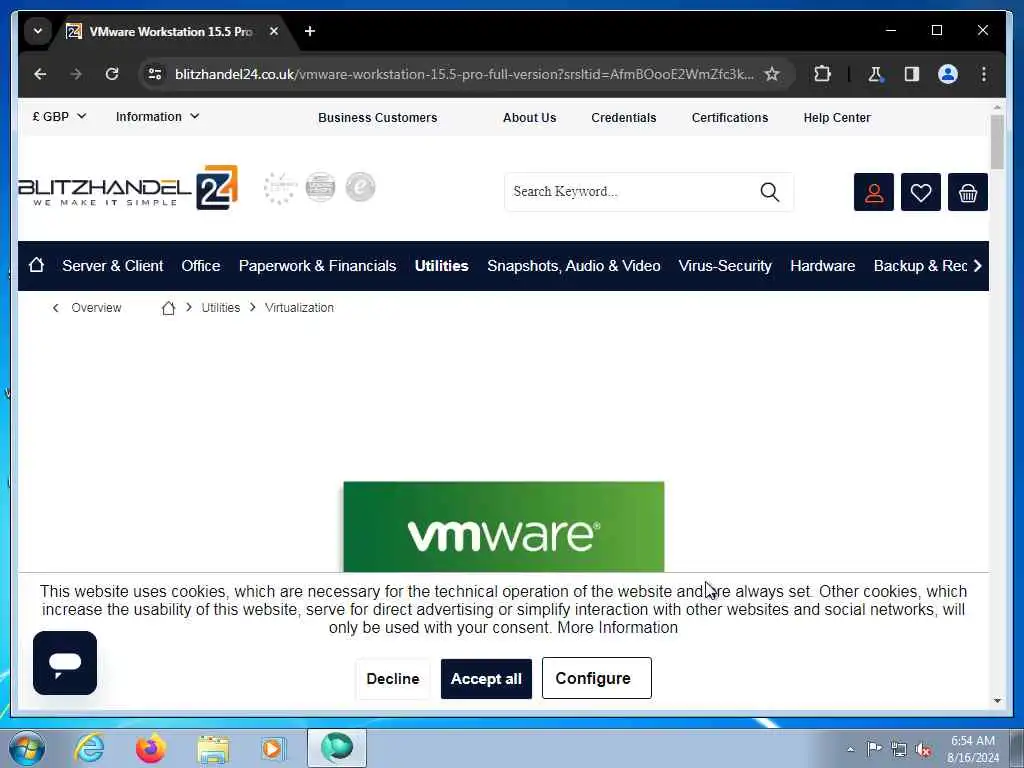Click the VMware product image

point(504,527)
